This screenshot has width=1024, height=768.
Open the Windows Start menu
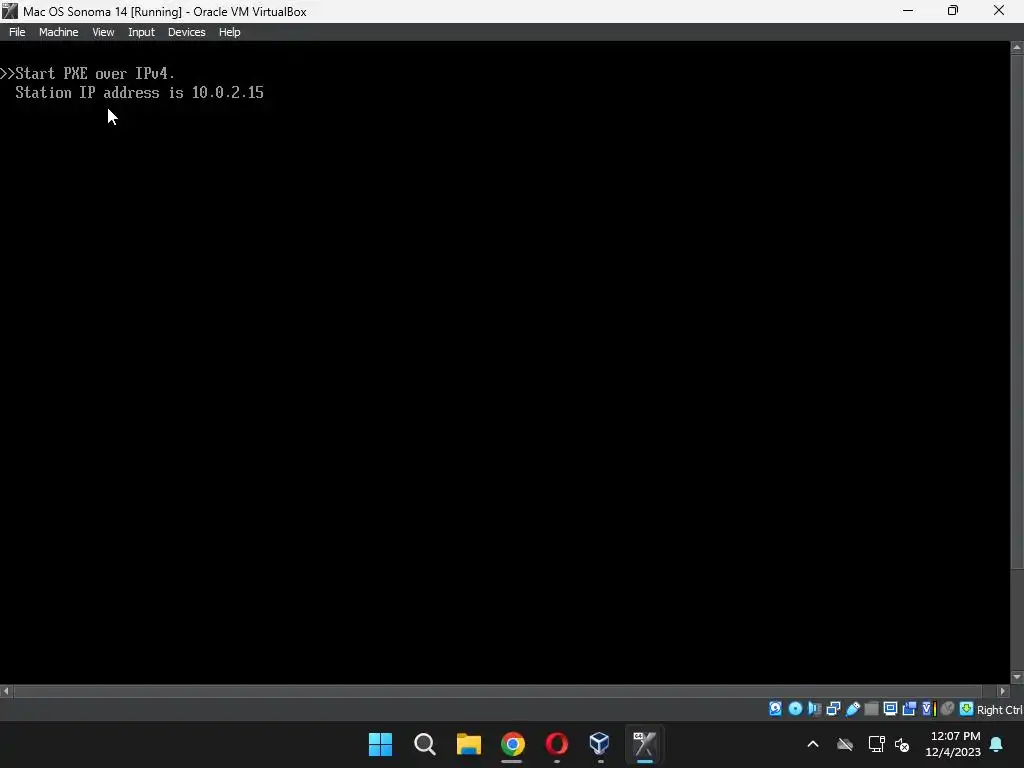(380, 744)
